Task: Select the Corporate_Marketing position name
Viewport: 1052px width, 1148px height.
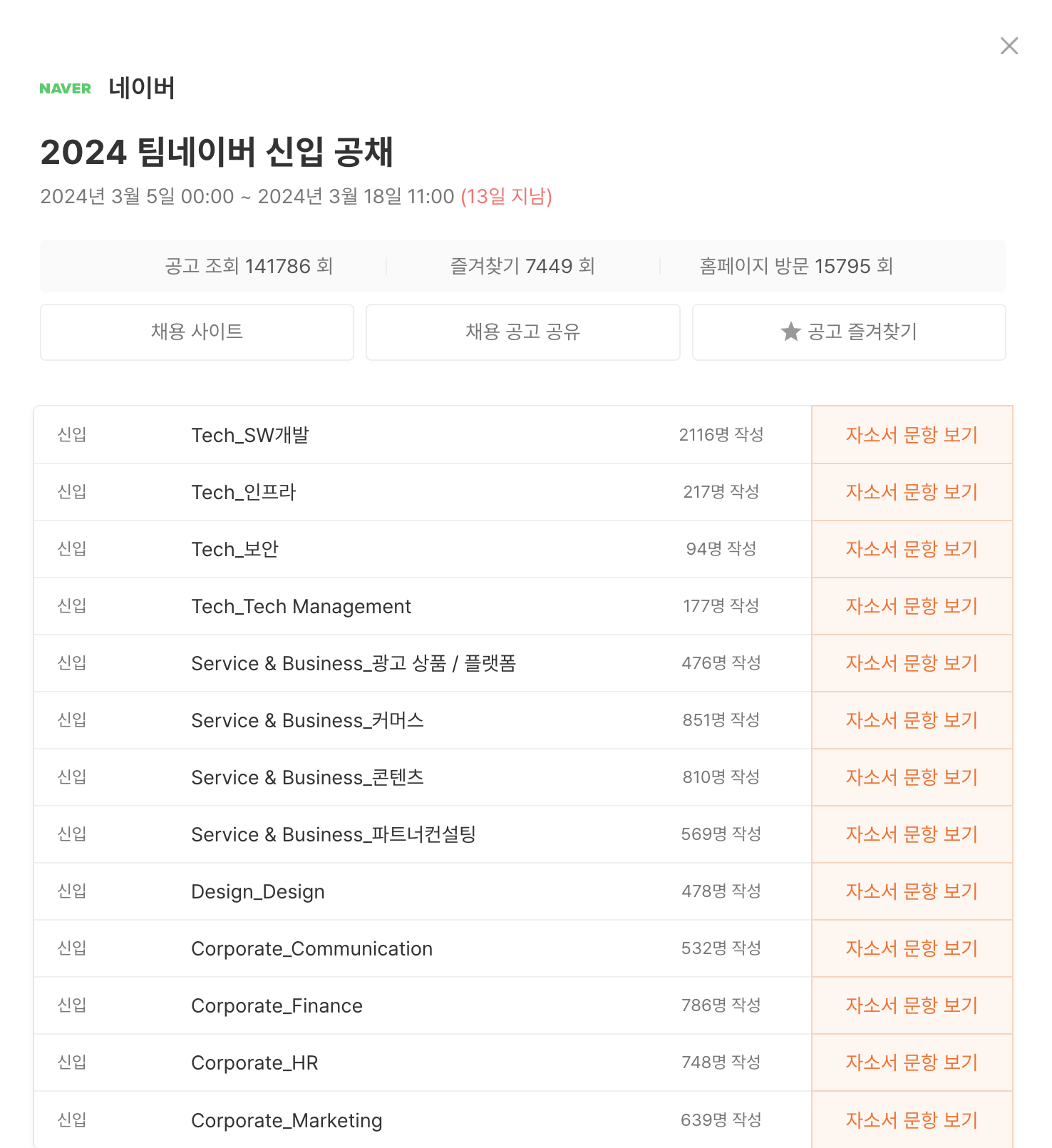Action: [x=287, y=1121]
